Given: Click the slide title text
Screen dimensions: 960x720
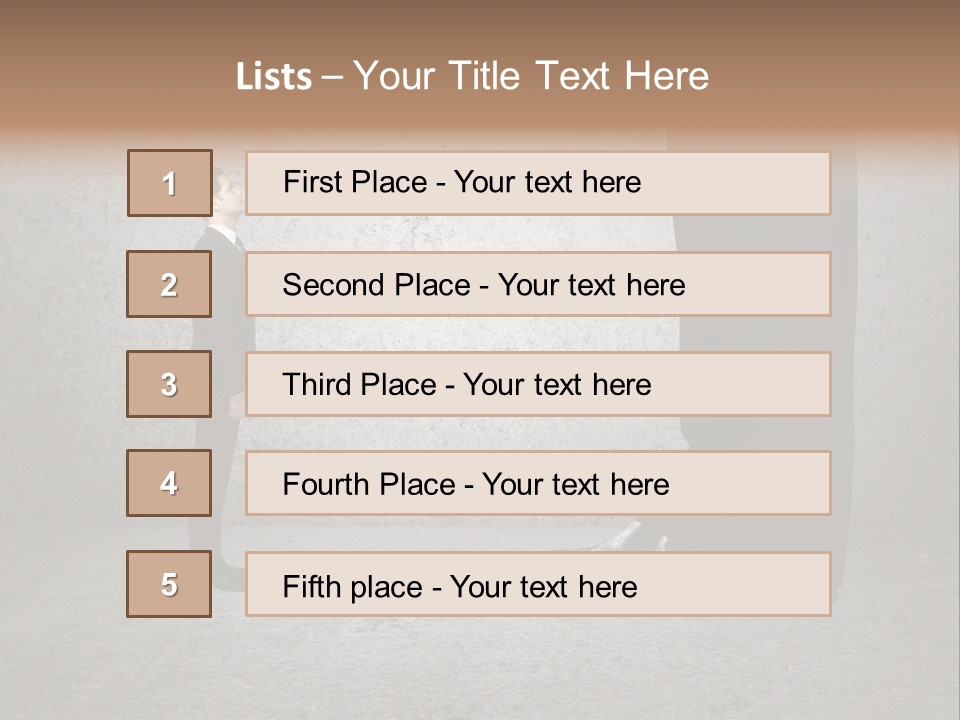Looking at the screenshot, I should (473, 76).
